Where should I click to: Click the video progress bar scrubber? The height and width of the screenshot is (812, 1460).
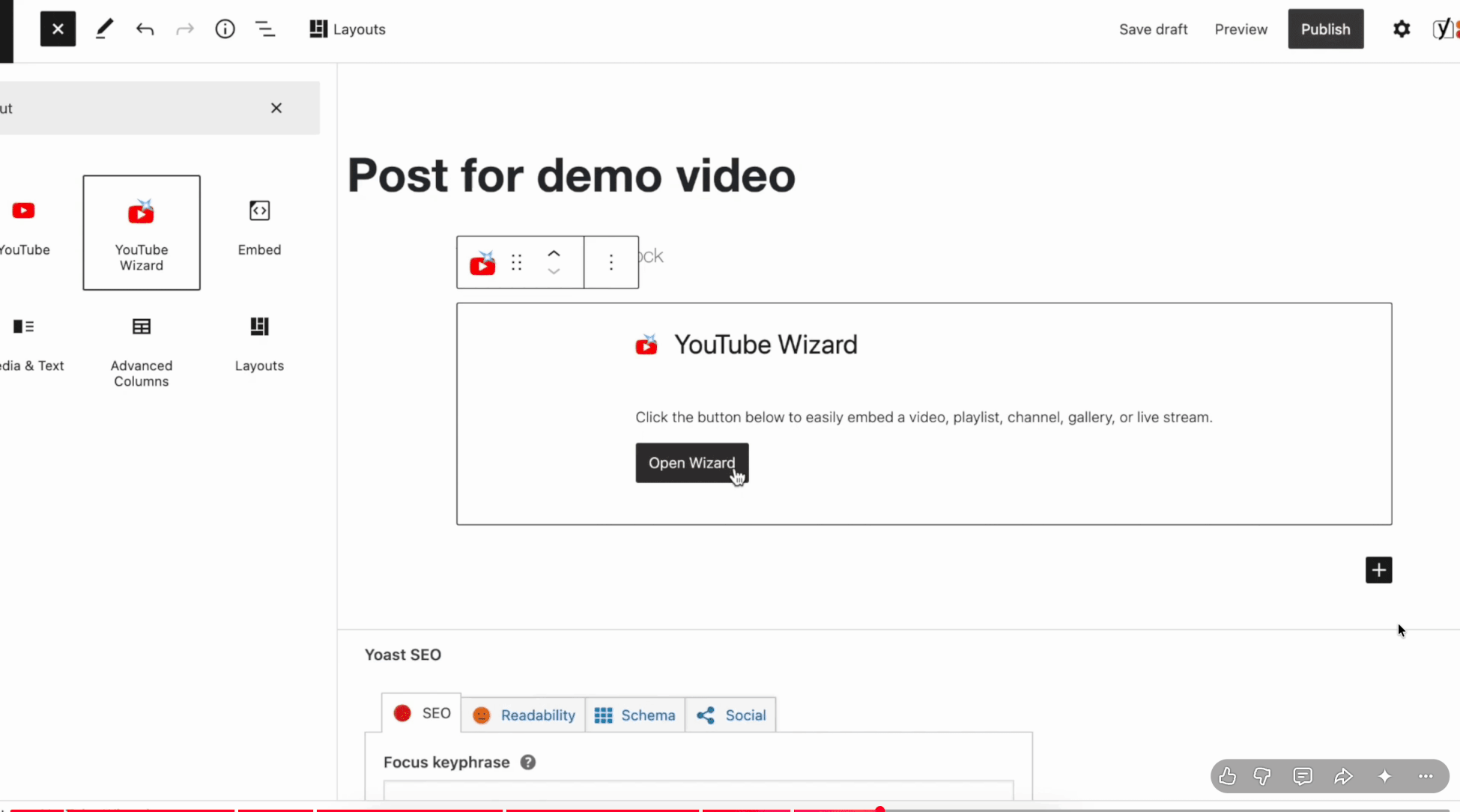tap(880, 809)
